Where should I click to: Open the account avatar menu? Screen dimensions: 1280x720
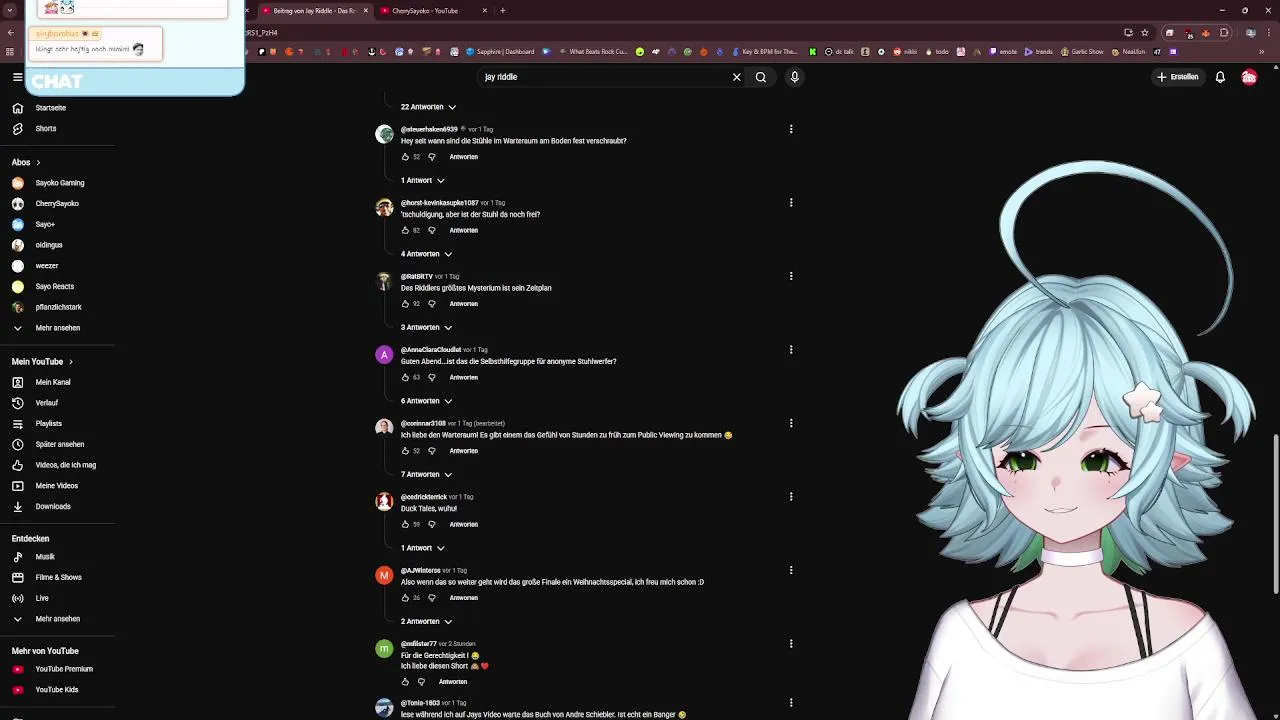1249,77
